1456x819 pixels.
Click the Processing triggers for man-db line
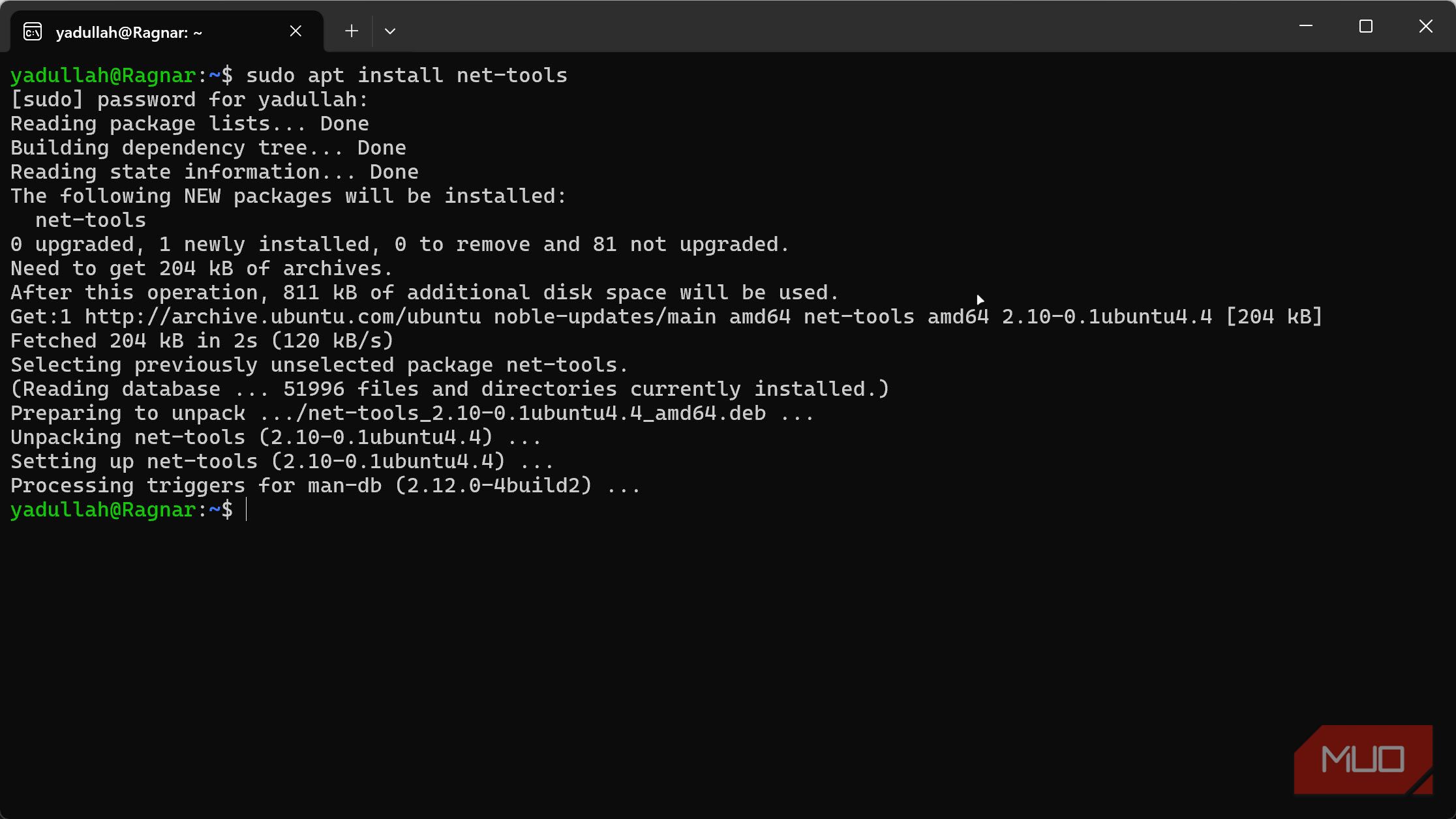pyautogui.click(x=326, y=486)
